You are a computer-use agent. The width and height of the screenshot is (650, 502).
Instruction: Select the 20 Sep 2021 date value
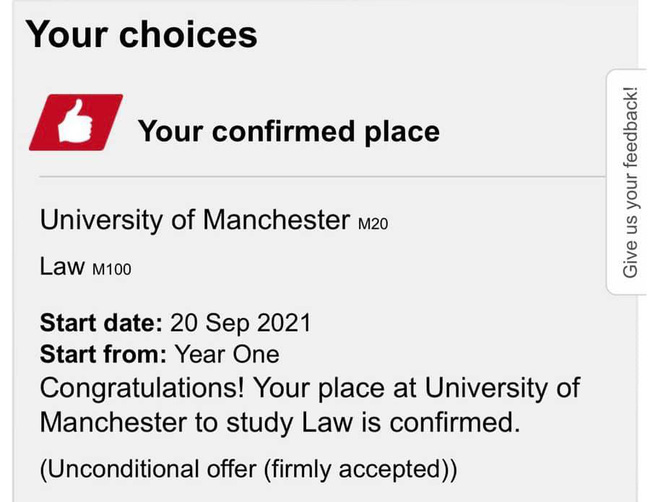pos(241,324)
